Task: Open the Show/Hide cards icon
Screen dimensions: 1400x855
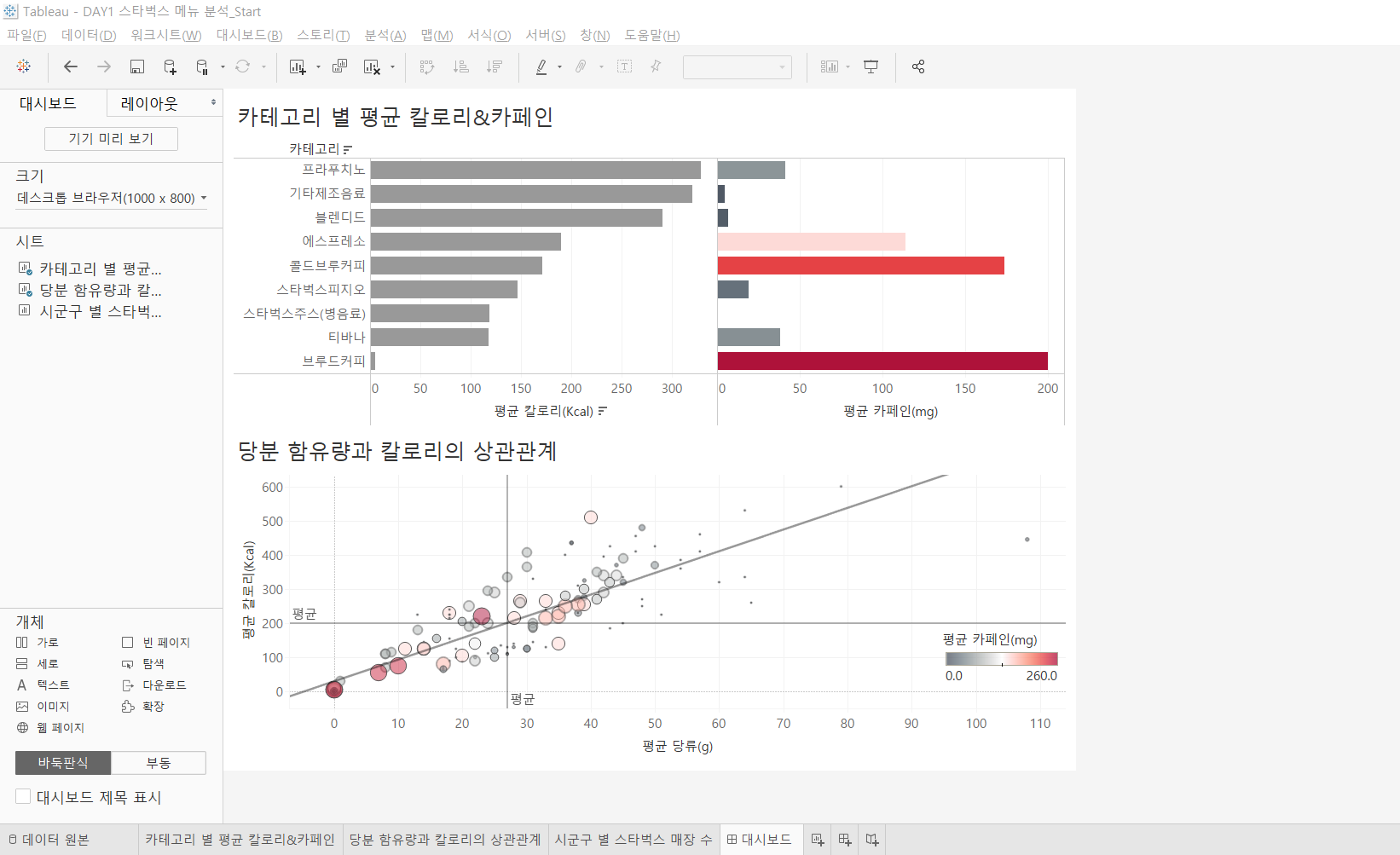Action: point(829,66)
